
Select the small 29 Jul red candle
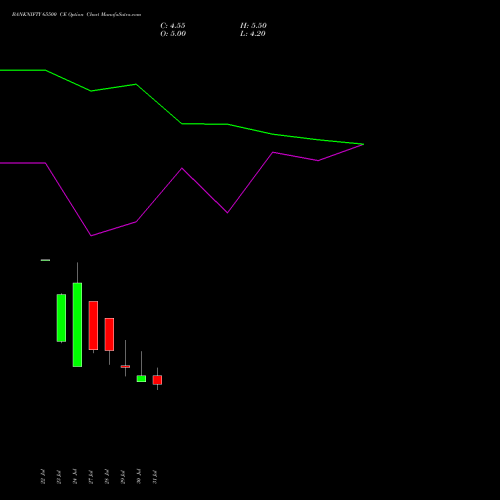pyautogui.click(x=125, y=366)
